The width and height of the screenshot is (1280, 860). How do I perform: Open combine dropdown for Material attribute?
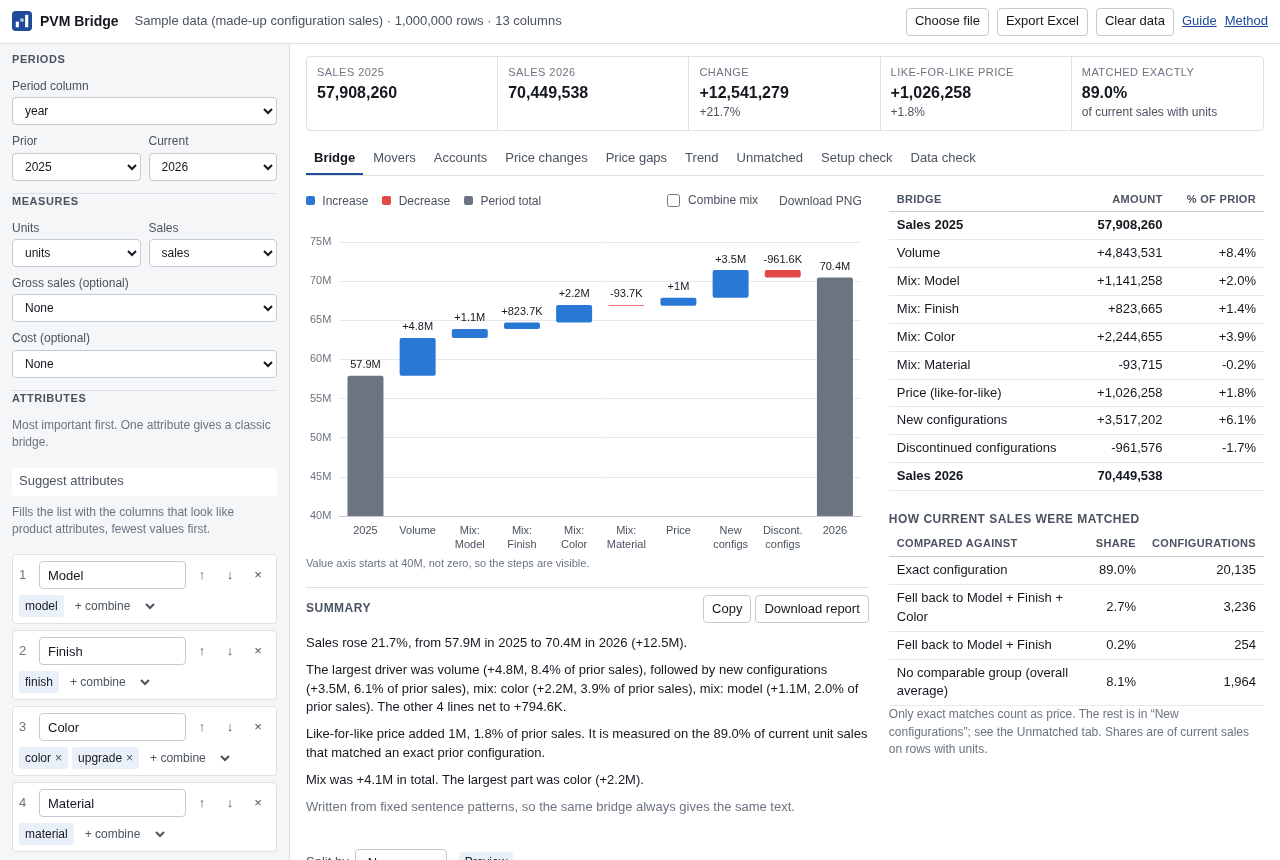point(124,834)
